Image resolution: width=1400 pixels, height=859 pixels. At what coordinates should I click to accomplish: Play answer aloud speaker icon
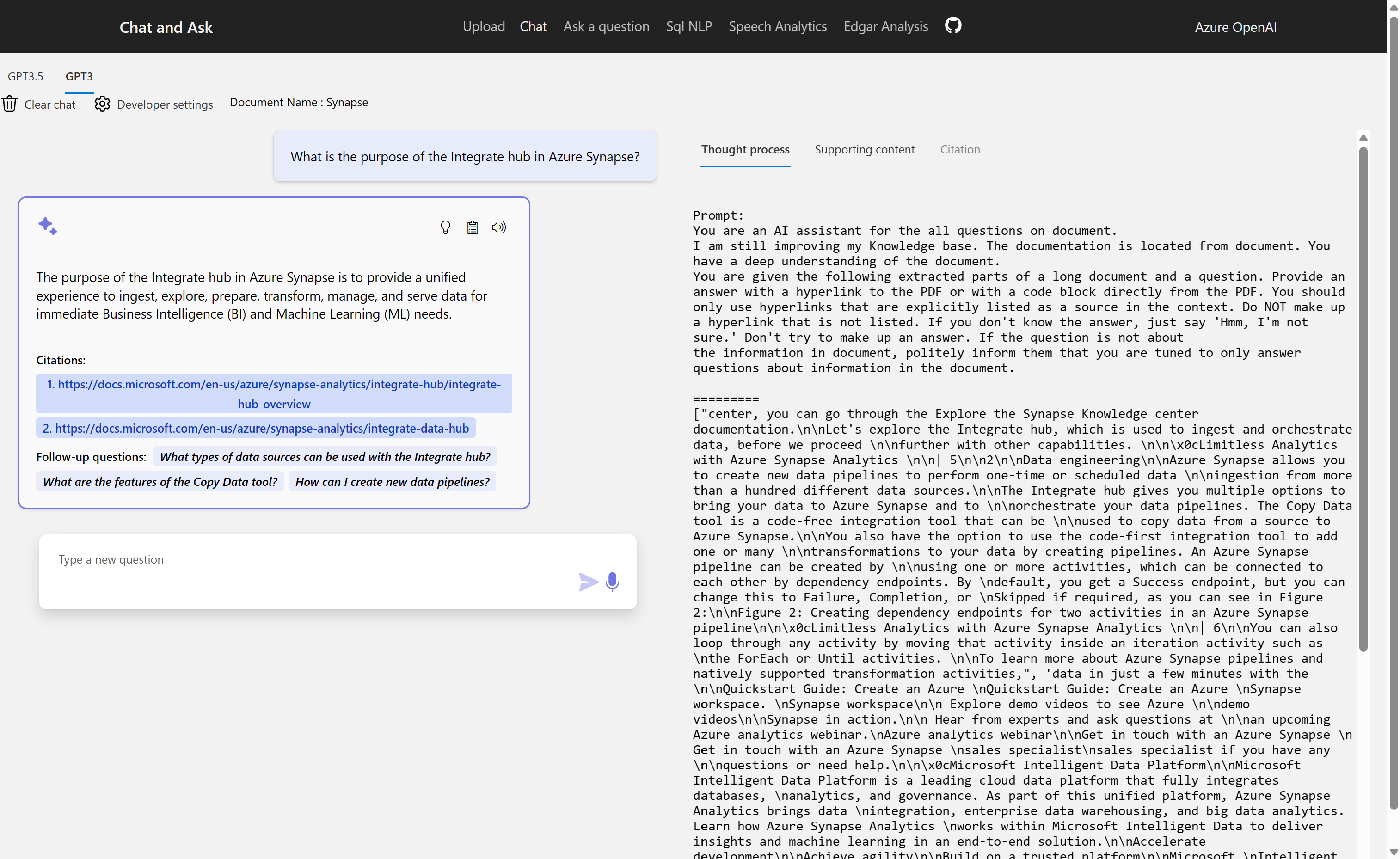[x=499, y=227]
